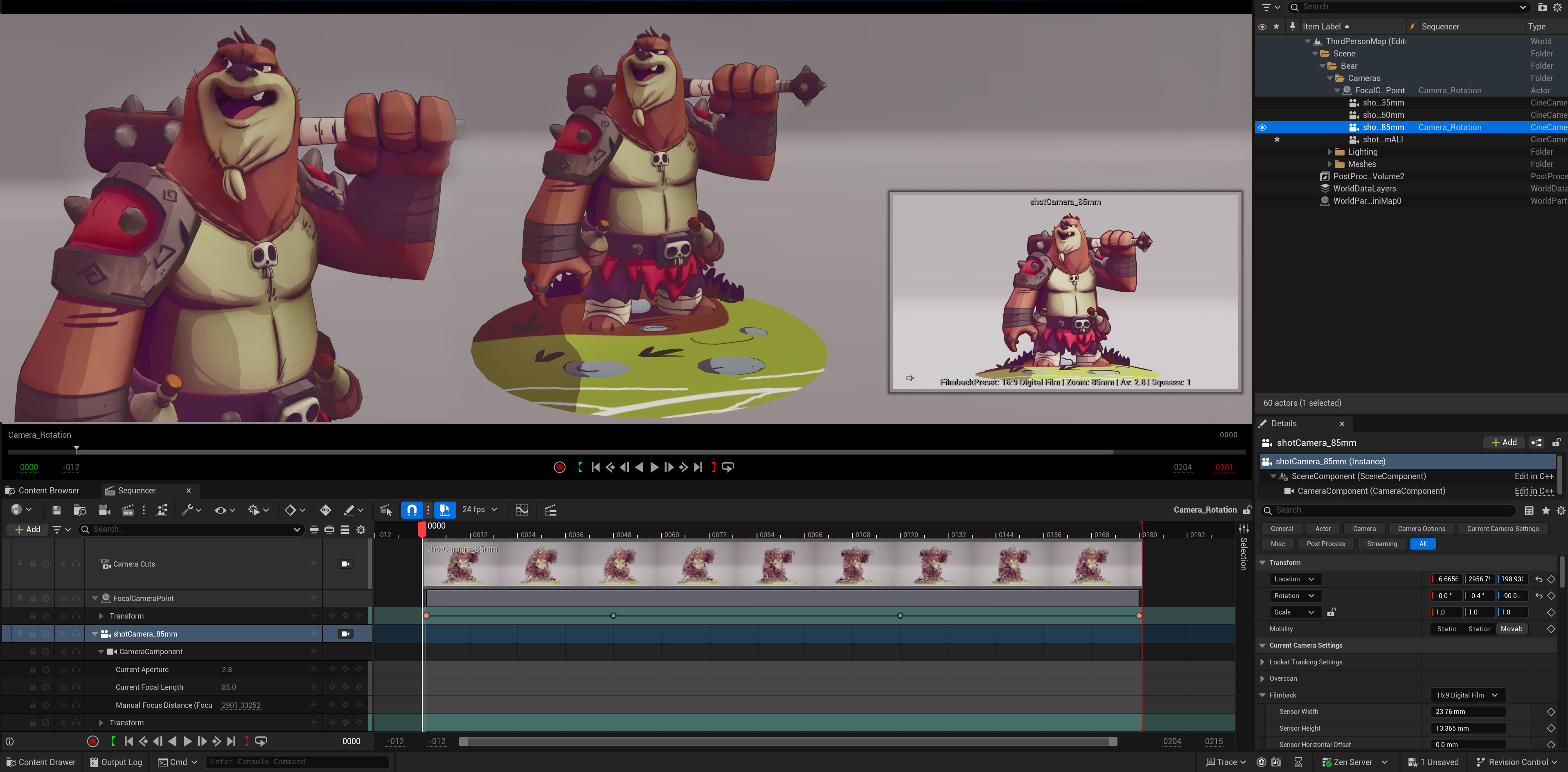Select the second Transform keyframe on FocalCameraPoint
The width and height of the screenshot is (1568, 772).
point(613,616)
